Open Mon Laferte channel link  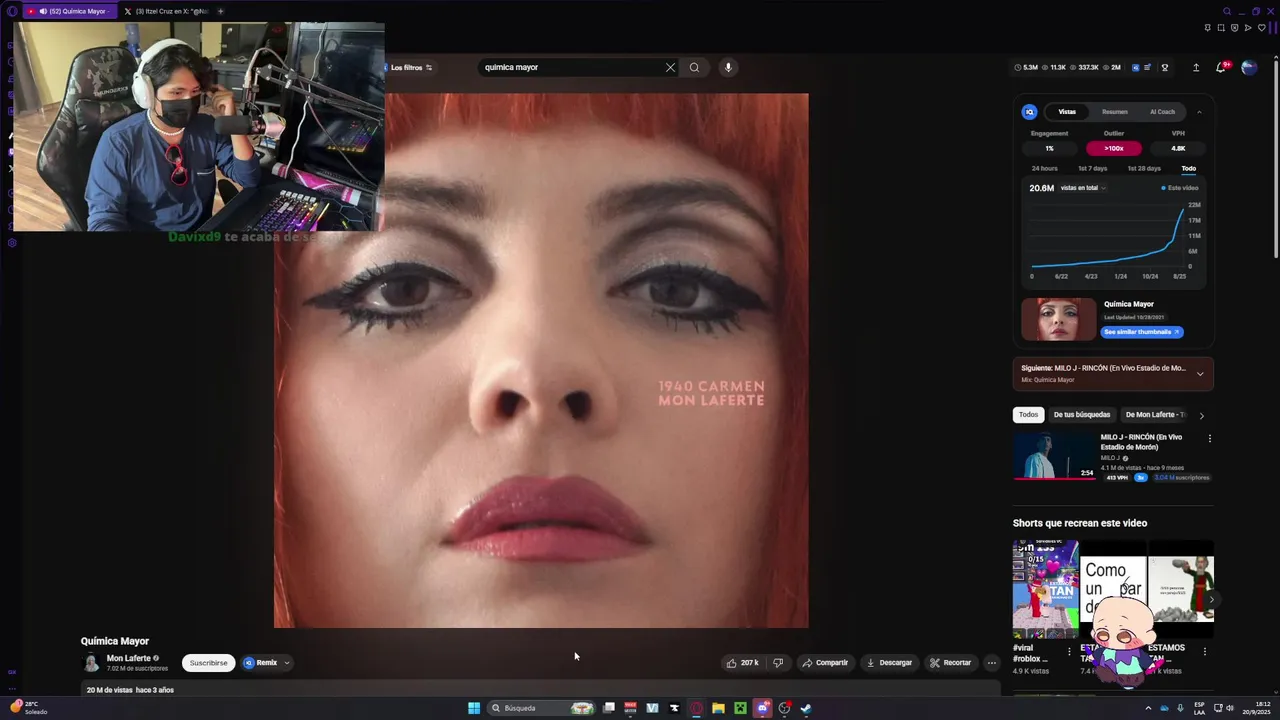pos(128,658)
